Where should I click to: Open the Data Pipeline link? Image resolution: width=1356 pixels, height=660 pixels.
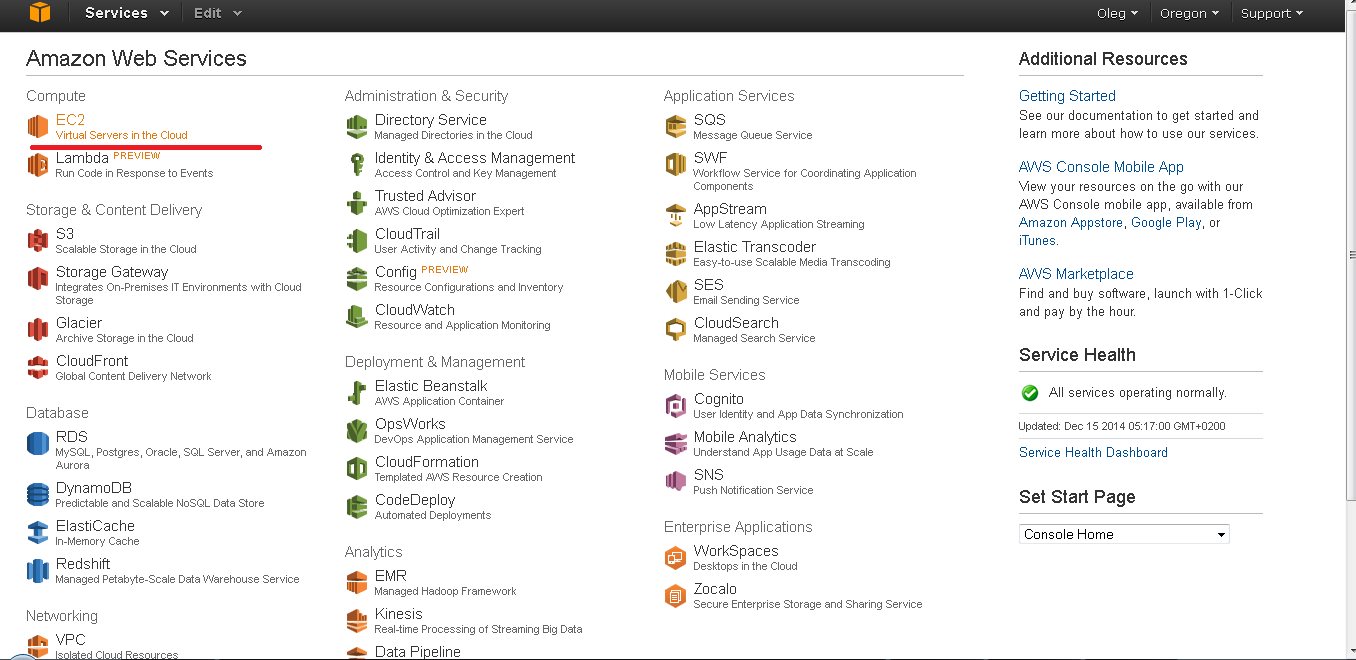pyautogui.click(x=418, y=652)
